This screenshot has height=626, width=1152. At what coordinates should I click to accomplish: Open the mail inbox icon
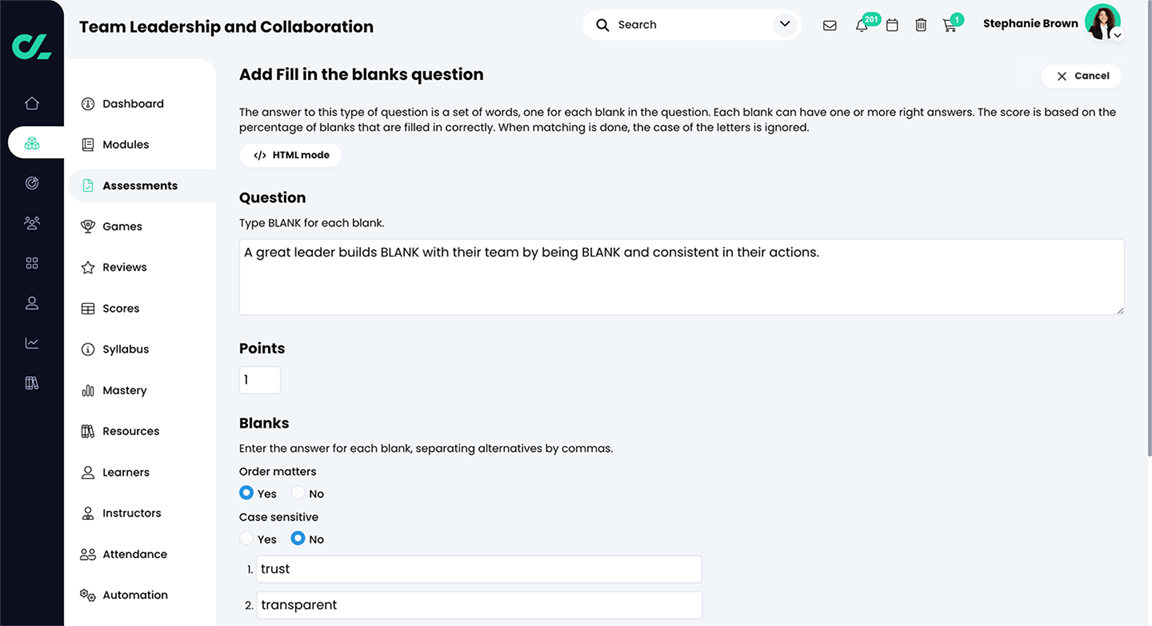click(829, 26)
